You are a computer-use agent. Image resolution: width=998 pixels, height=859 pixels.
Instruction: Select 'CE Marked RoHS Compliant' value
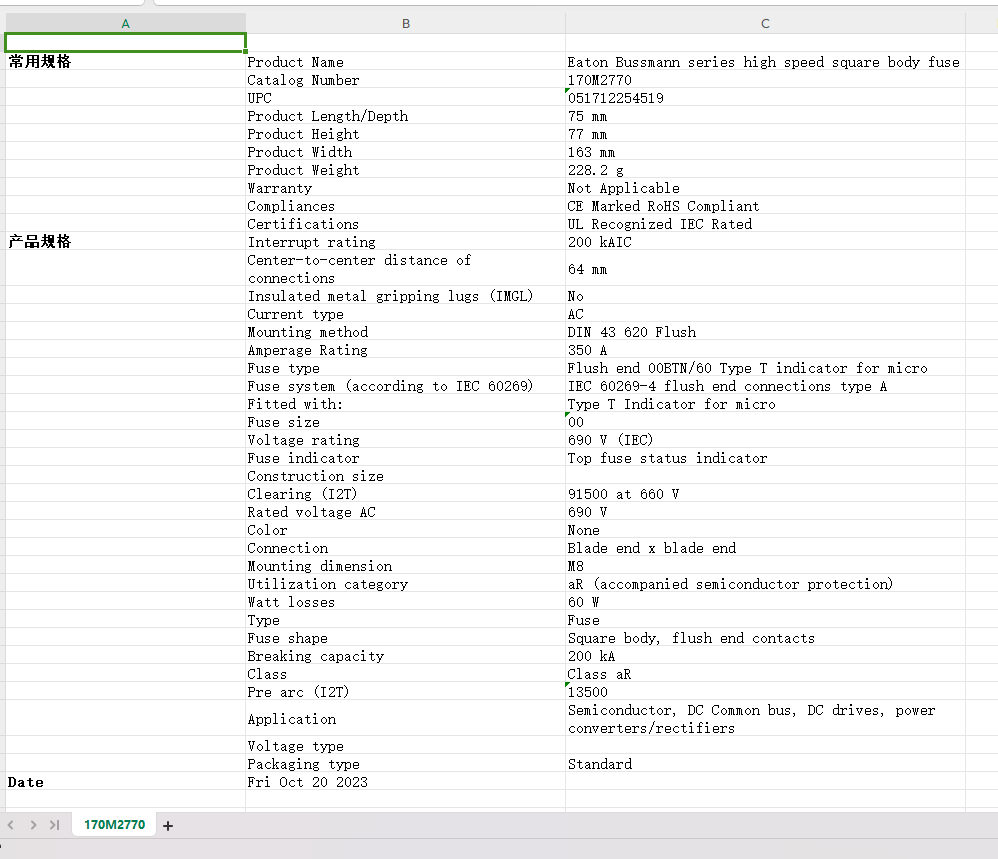tap(765, 206)
